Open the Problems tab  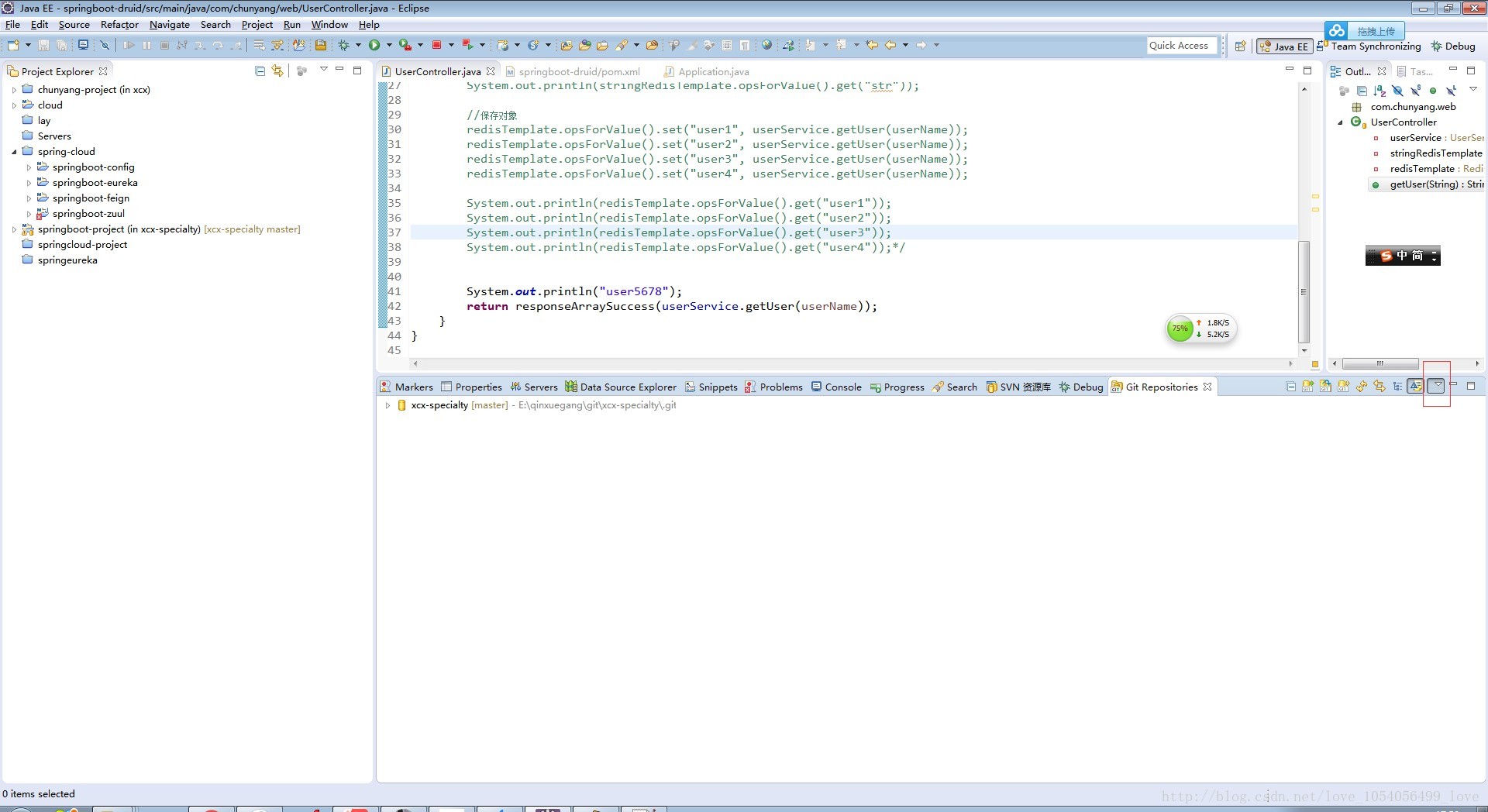773,387
